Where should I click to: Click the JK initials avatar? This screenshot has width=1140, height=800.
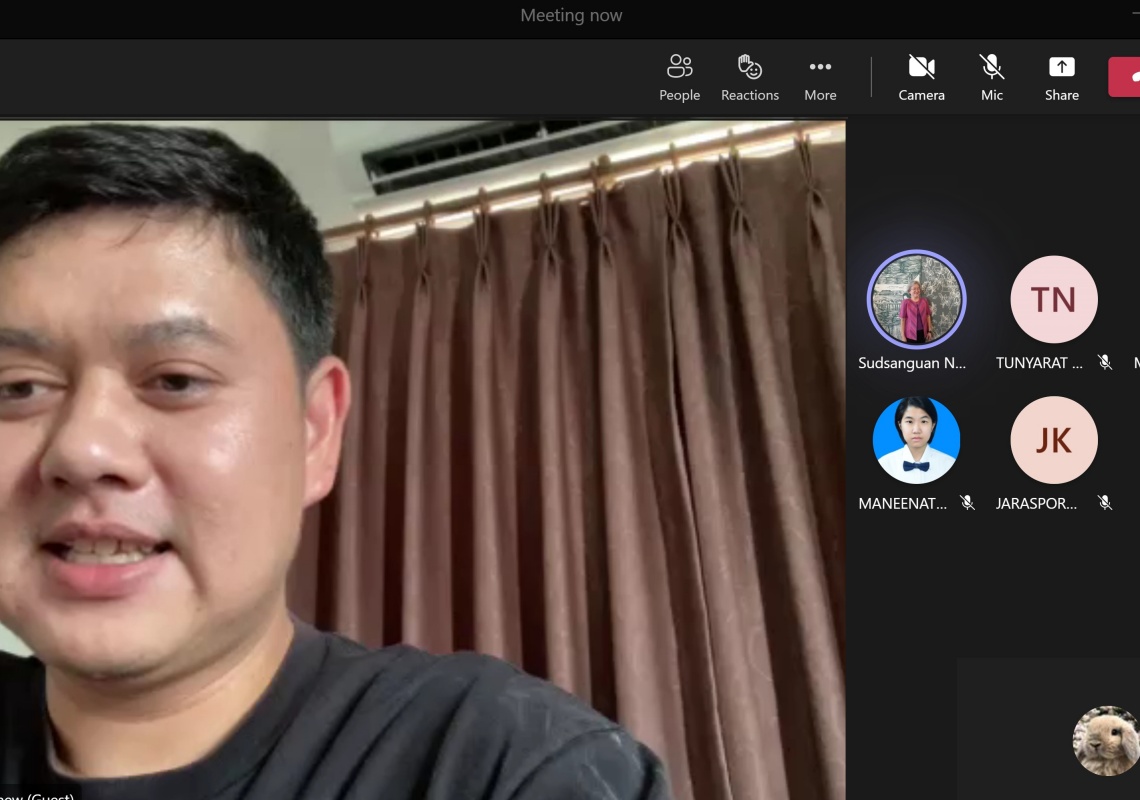coord(1054,440)
